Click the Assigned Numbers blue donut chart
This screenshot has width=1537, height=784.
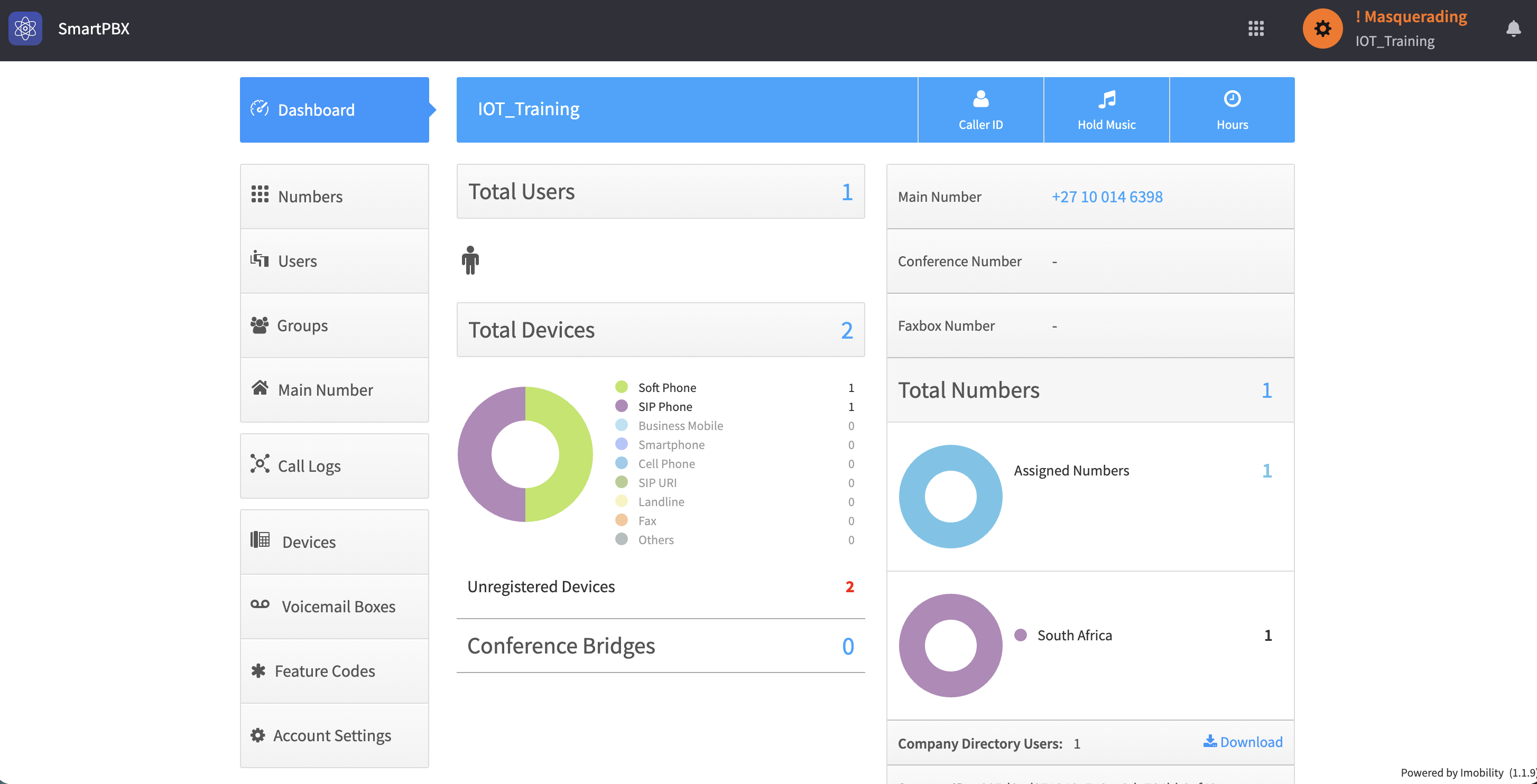950,497
